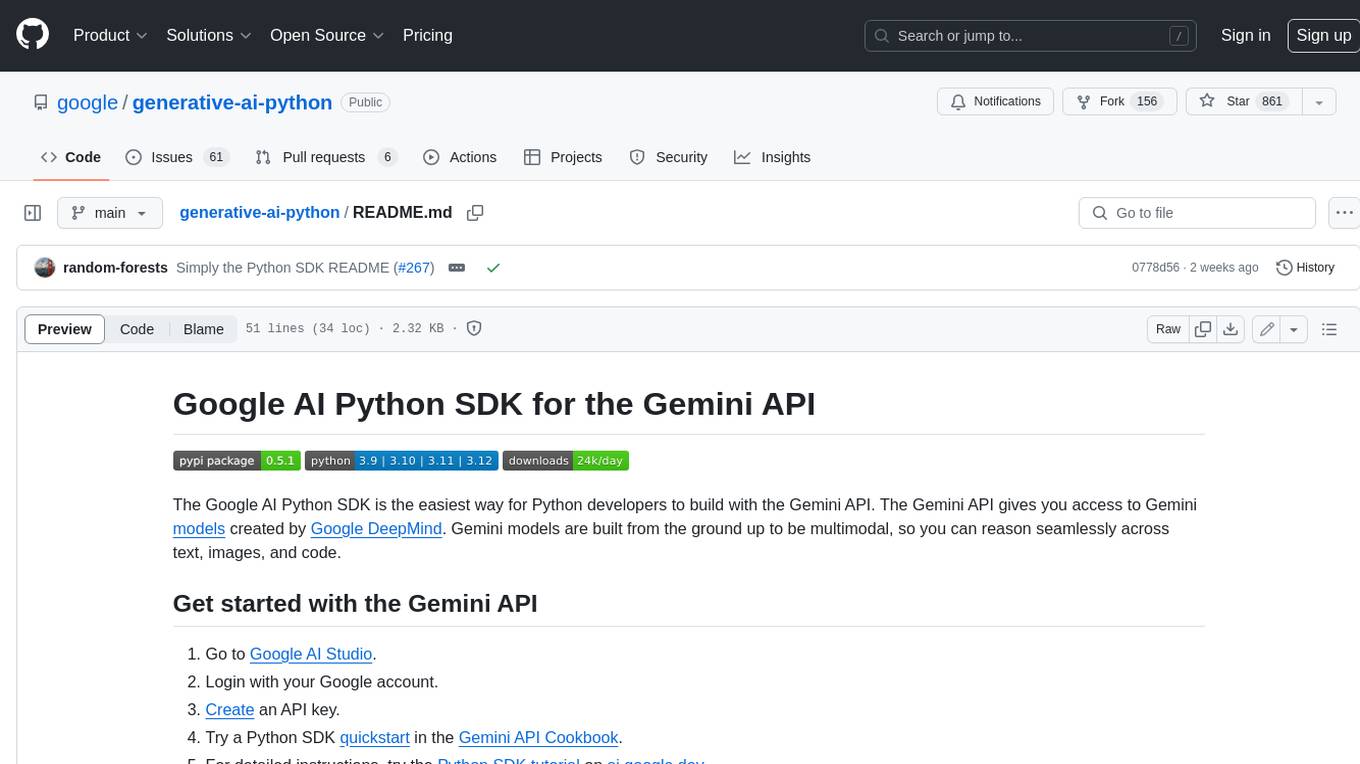Download the raw file

[x=1231, y=329]
